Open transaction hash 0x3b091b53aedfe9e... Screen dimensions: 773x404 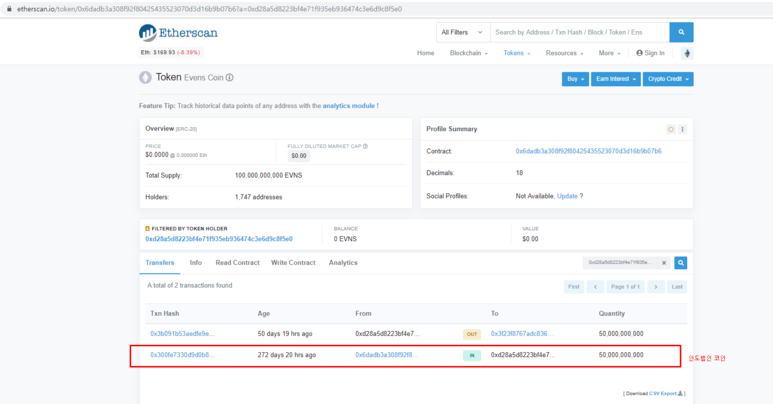182,334
